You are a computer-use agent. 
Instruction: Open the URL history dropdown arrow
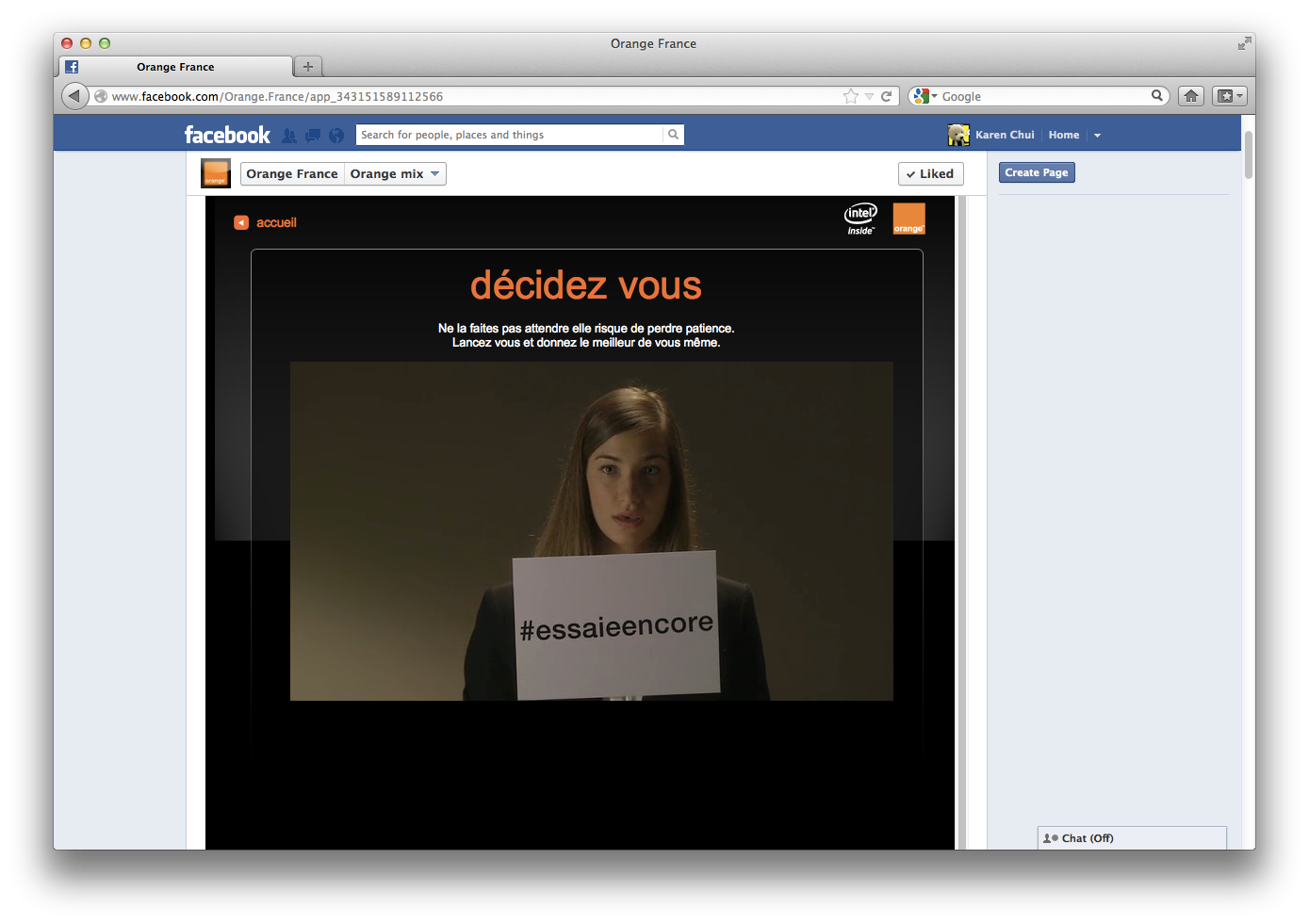(869, 96)
